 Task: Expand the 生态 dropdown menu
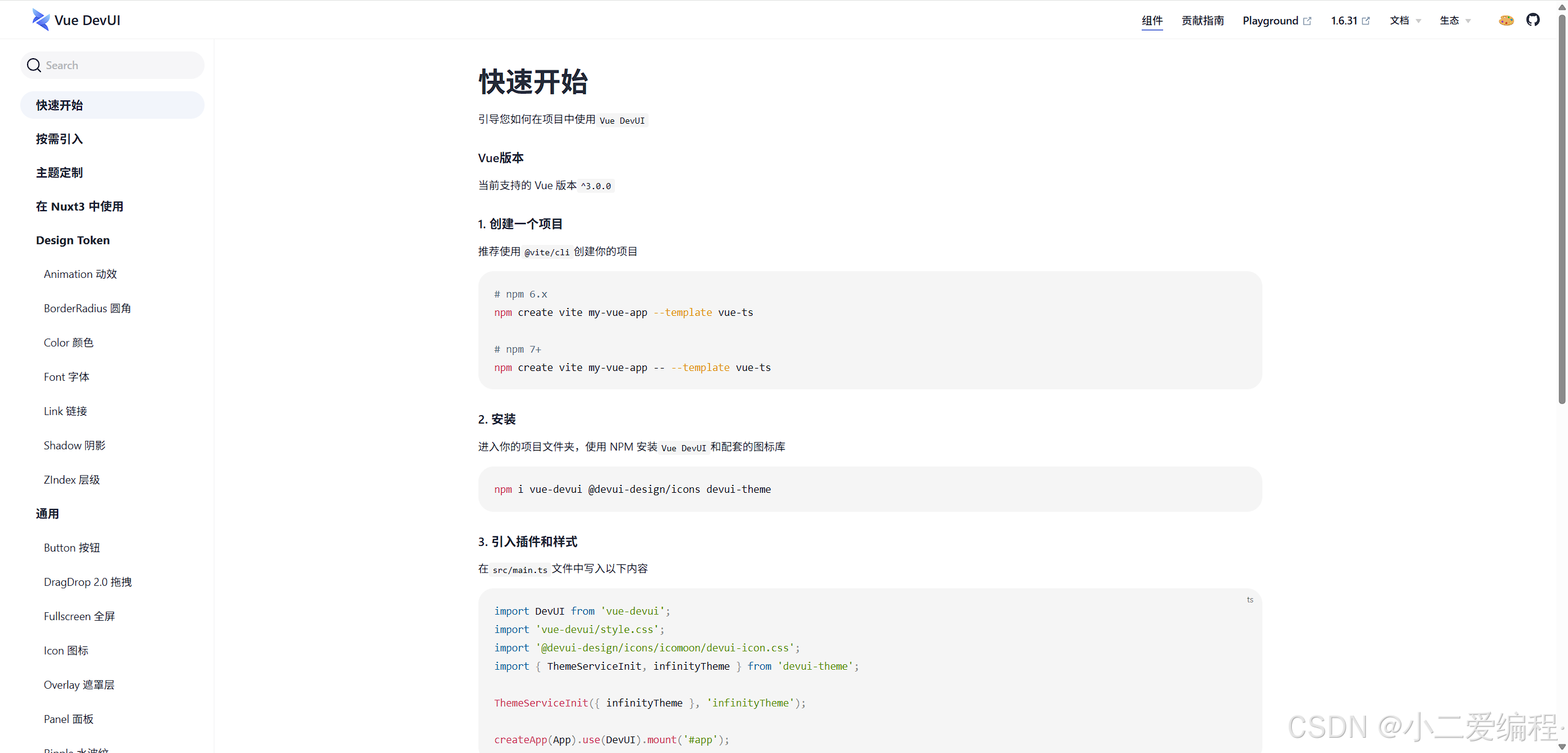[x=1455, y=21]
